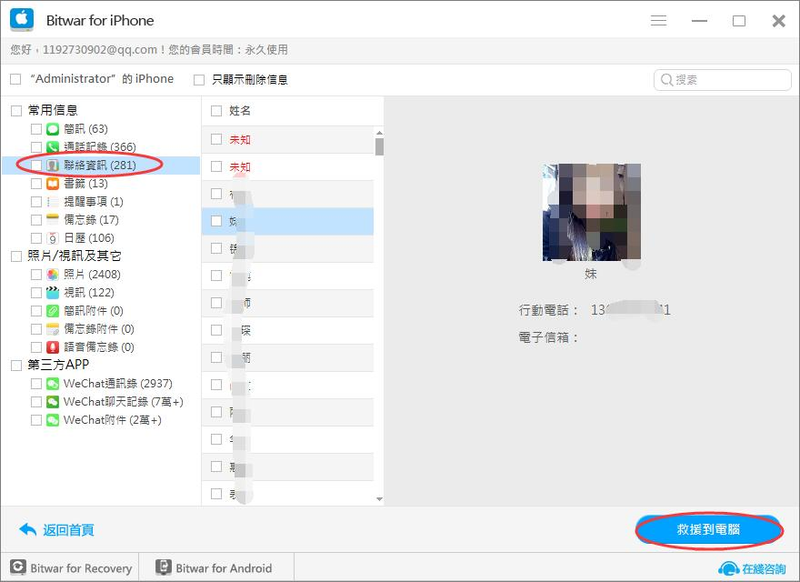The width and height of the screenshot is (800, 582).
Task: Click the 返回首頁 link
Action: point(68,530)
